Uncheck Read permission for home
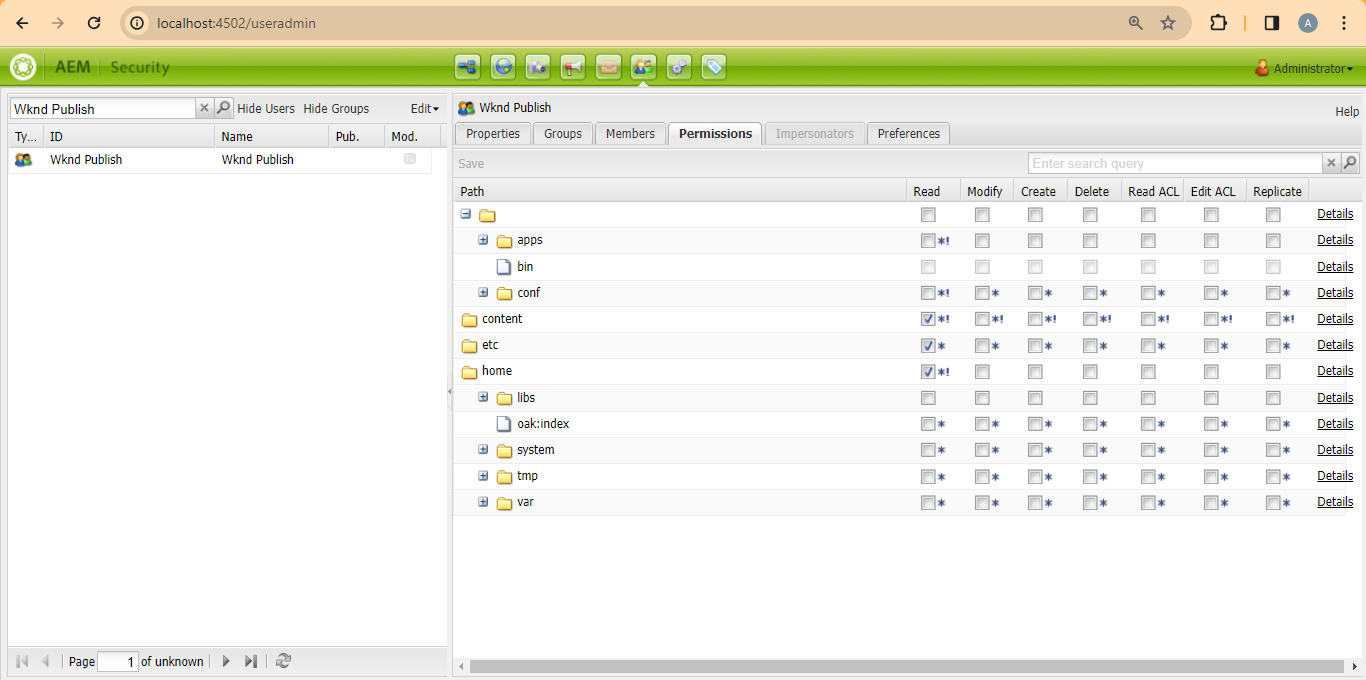This screenshot has height=680, width=1366. pyautogui.click(x=928, y=371)
